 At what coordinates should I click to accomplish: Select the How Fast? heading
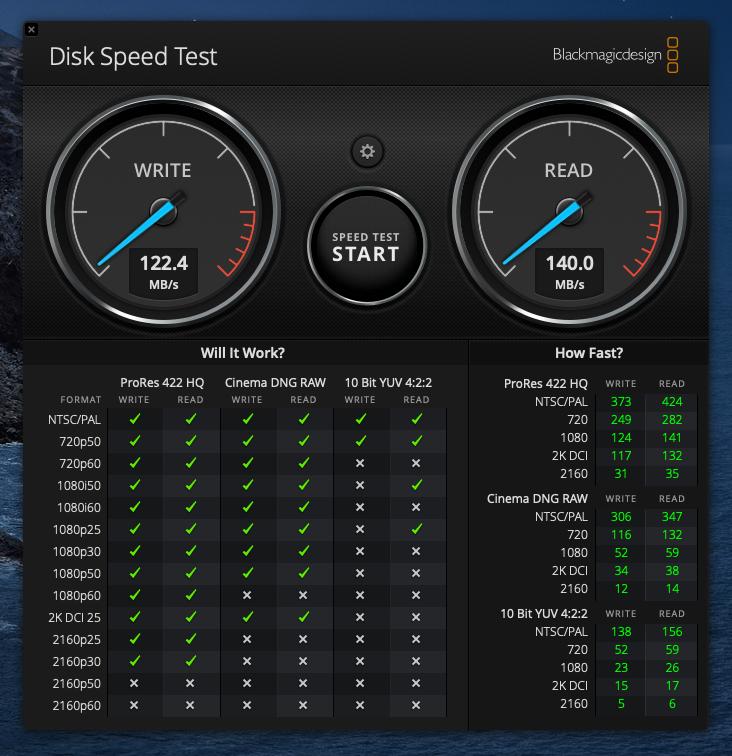(x=589, y=353)
